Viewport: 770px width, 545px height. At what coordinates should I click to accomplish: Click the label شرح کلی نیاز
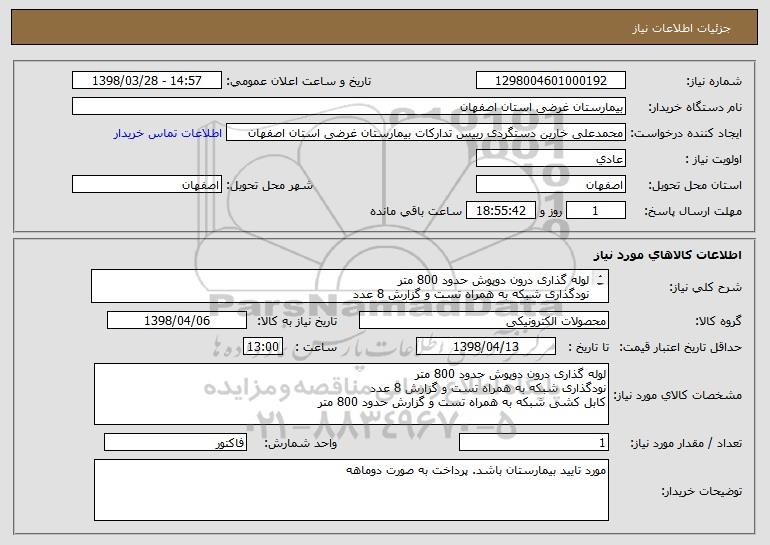[x=706, y=288]
